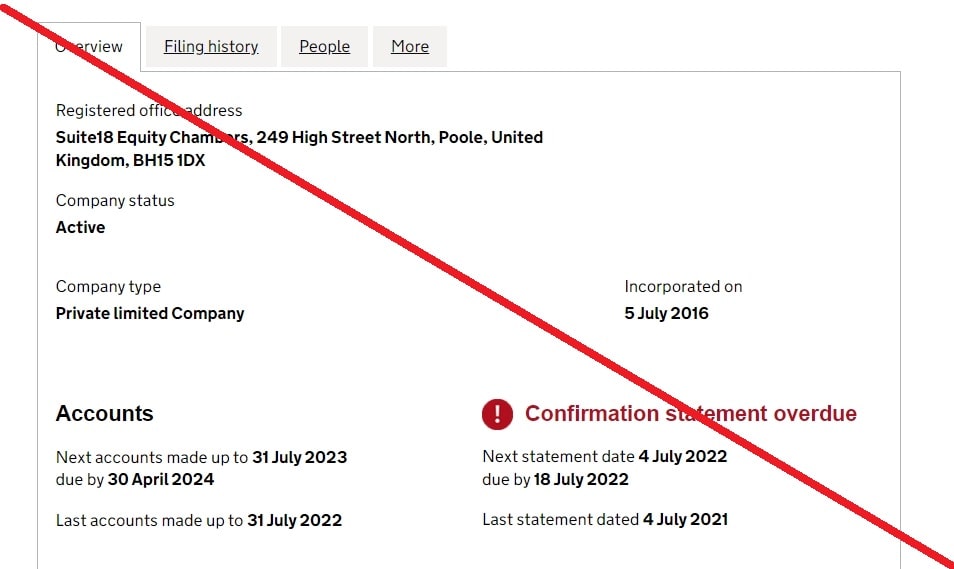Screen dimensions: 954x569
Task: Go to the People tab
Action: point(324,47)
